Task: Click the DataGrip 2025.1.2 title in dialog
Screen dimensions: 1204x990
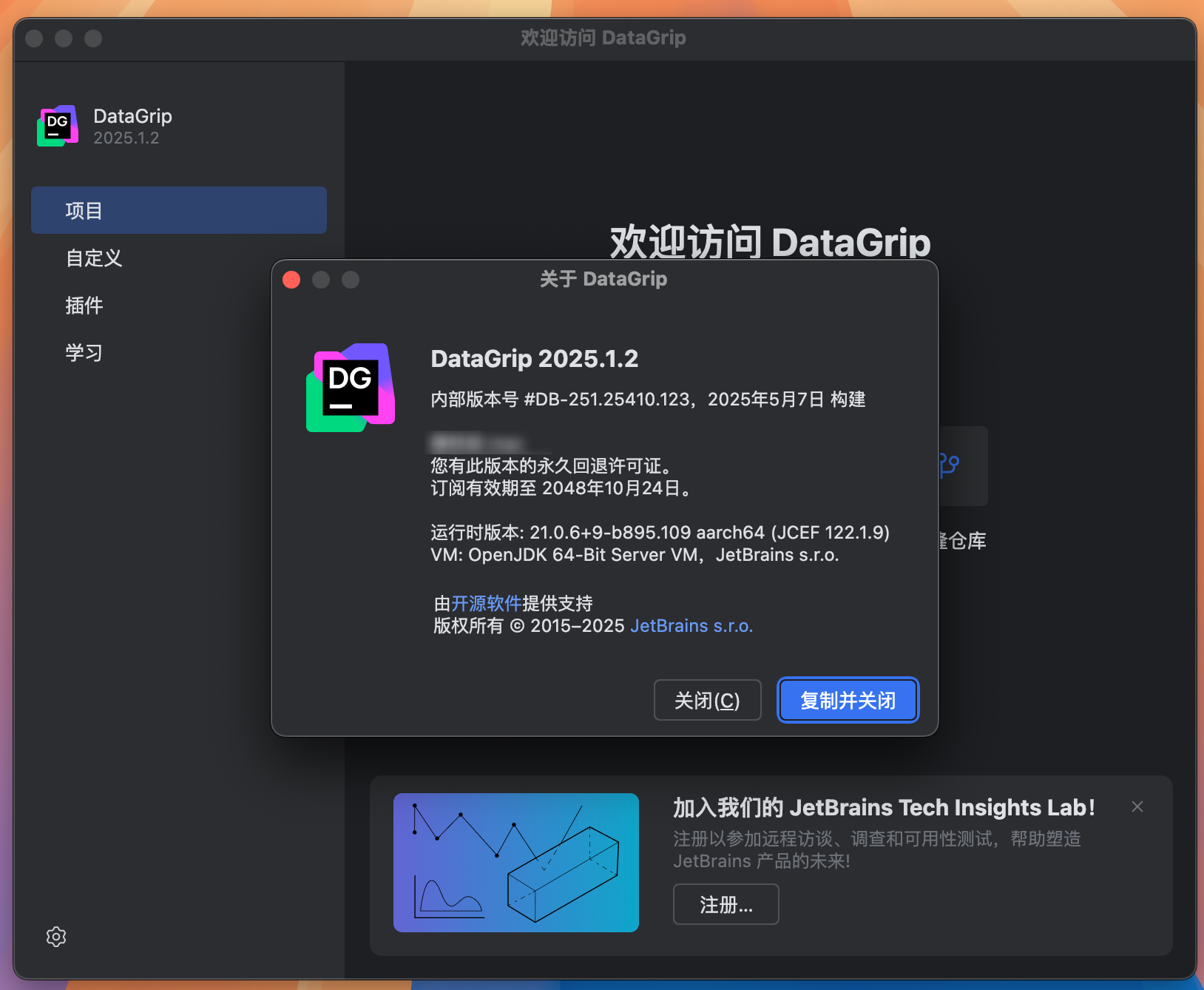Action: (535, 359)
